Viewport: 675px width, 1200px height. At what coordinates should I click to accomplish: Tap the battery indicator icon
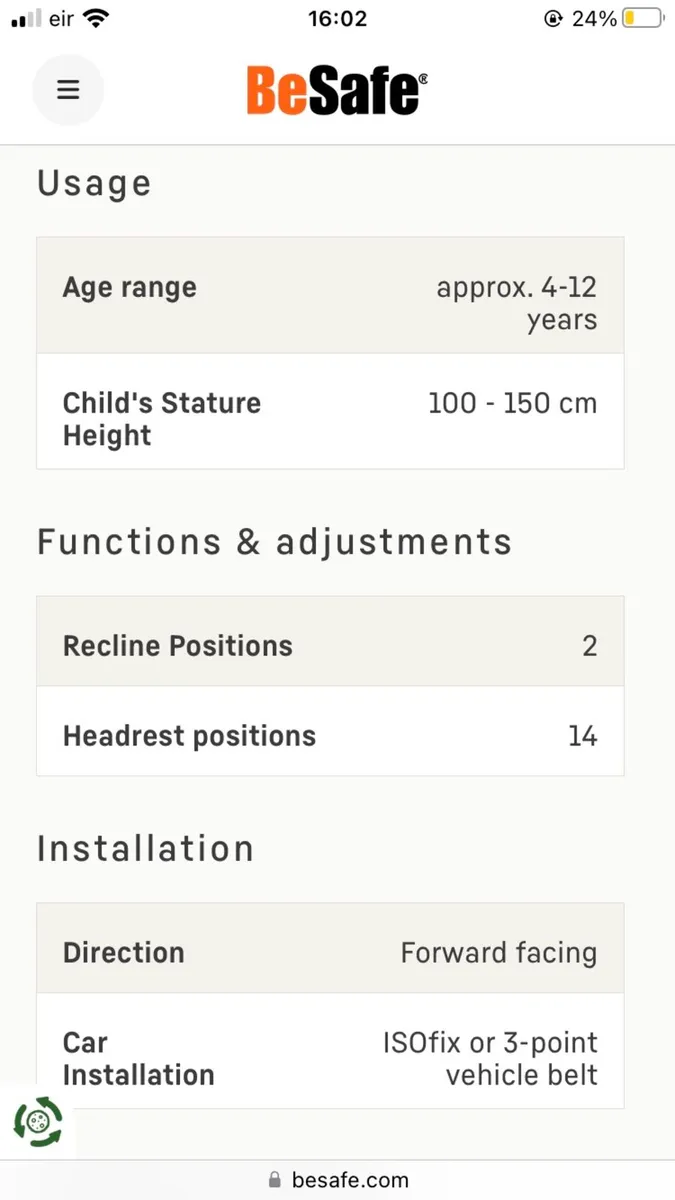(643, 19)
